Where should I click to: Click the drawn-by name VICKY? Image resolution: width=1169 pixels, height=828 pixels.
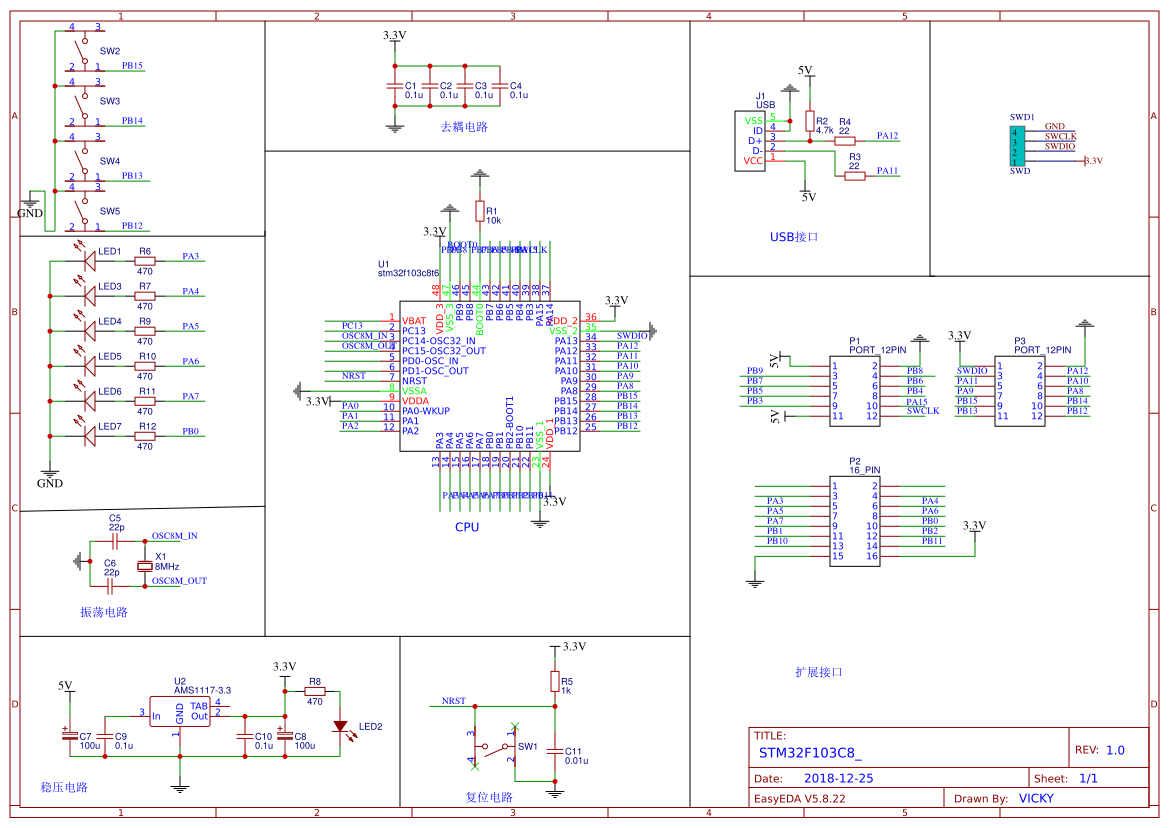click(1036, 798)
